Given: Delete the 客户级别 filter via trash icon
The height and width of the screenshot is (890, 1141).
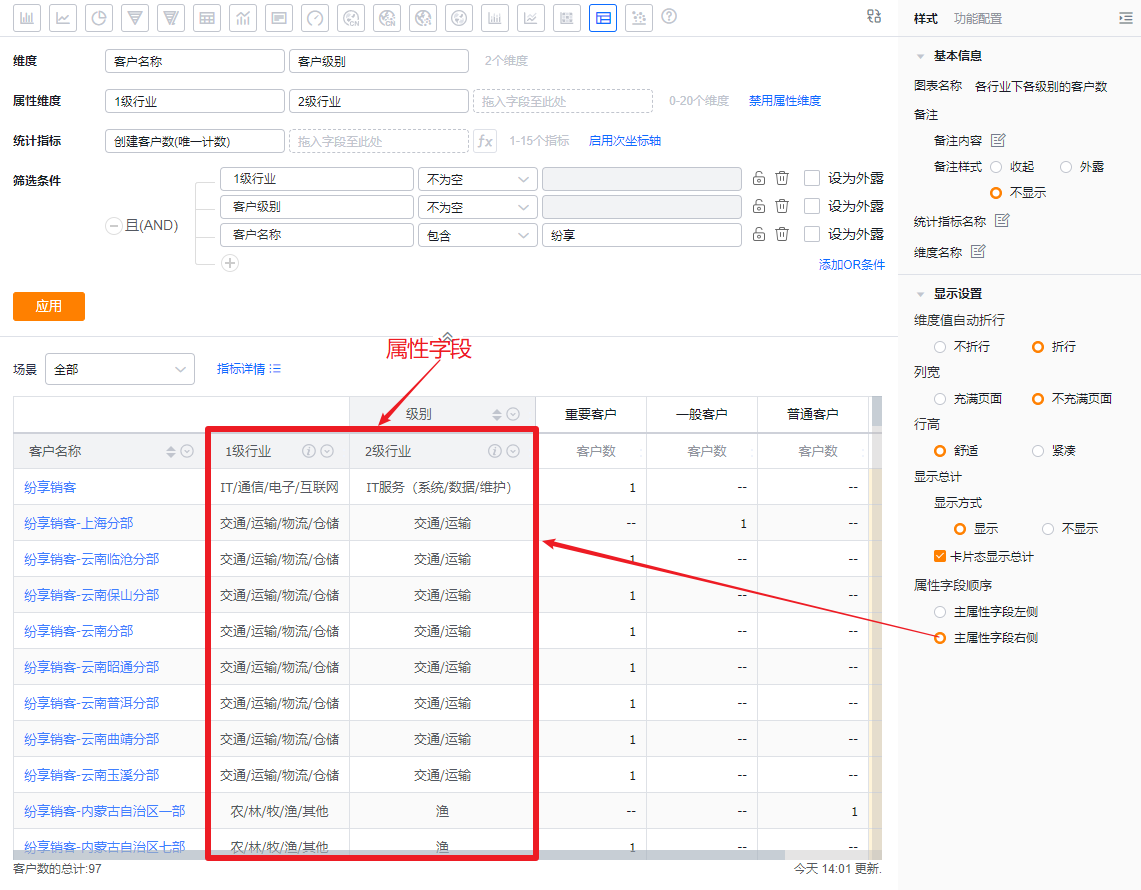Looking at the screenshot, I should [782, 207].
